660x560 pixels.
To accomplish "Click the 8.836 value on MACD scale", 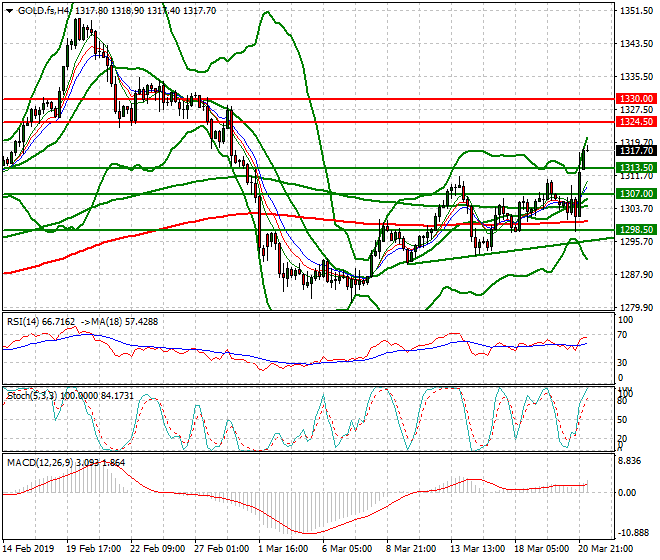I will (630, 461).
